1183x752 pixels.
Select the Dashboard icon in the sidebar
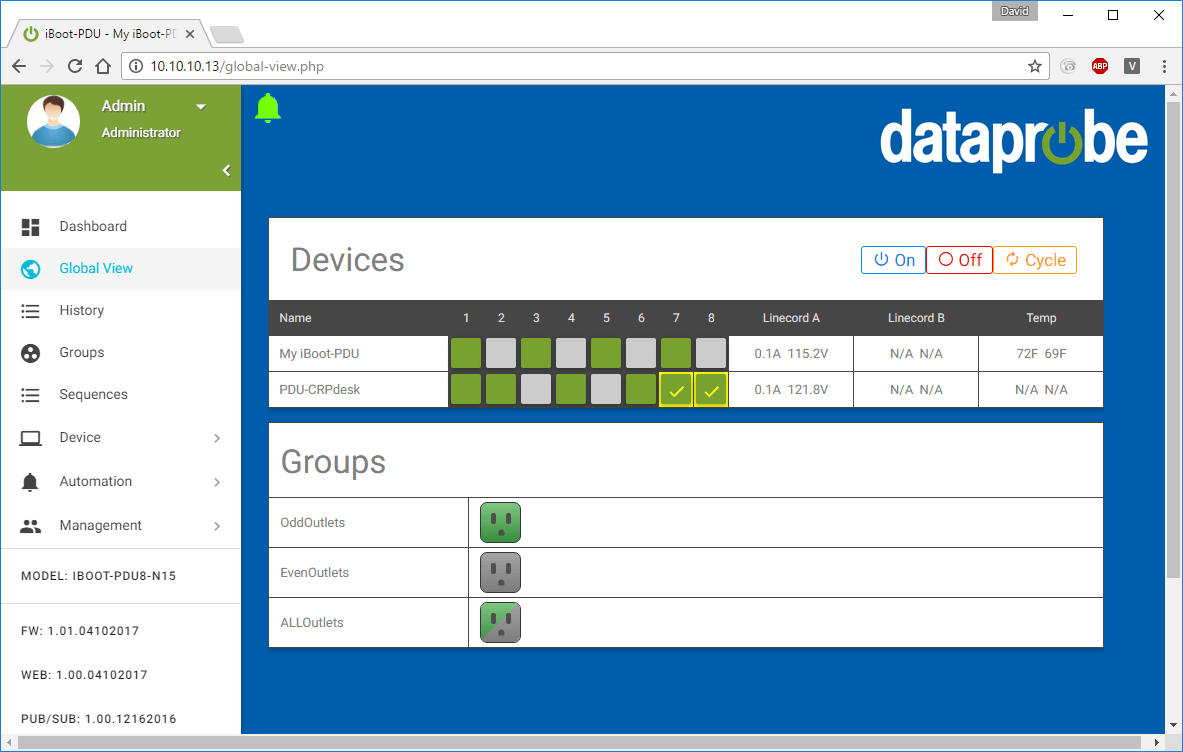pos(30,226)
